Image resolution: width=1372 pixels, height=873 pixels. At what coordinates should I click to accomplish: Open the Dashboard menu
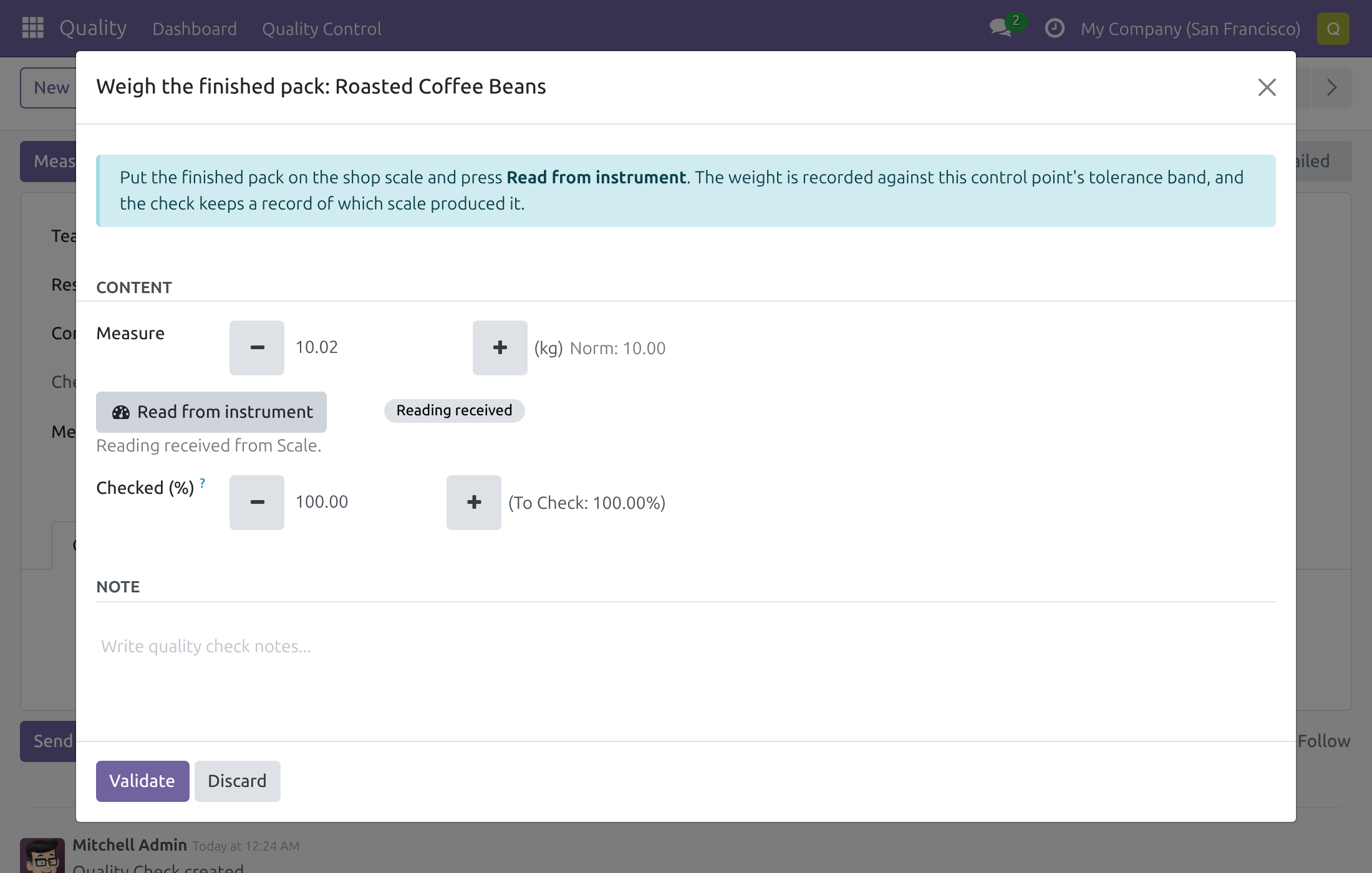pos(195,29)
